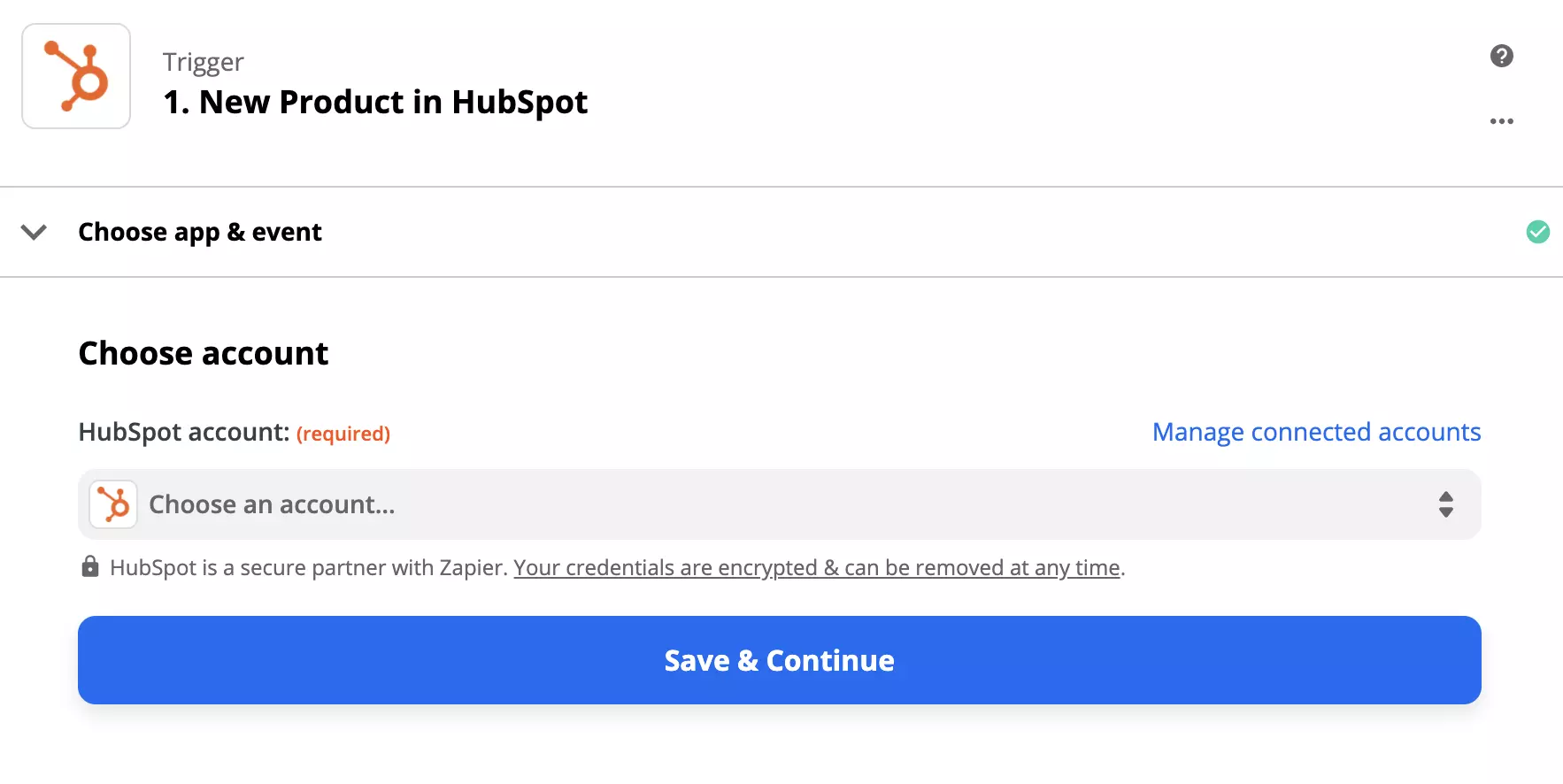
Task: Click the required label next to HubSpot account
Action: [x=343, y=434]
